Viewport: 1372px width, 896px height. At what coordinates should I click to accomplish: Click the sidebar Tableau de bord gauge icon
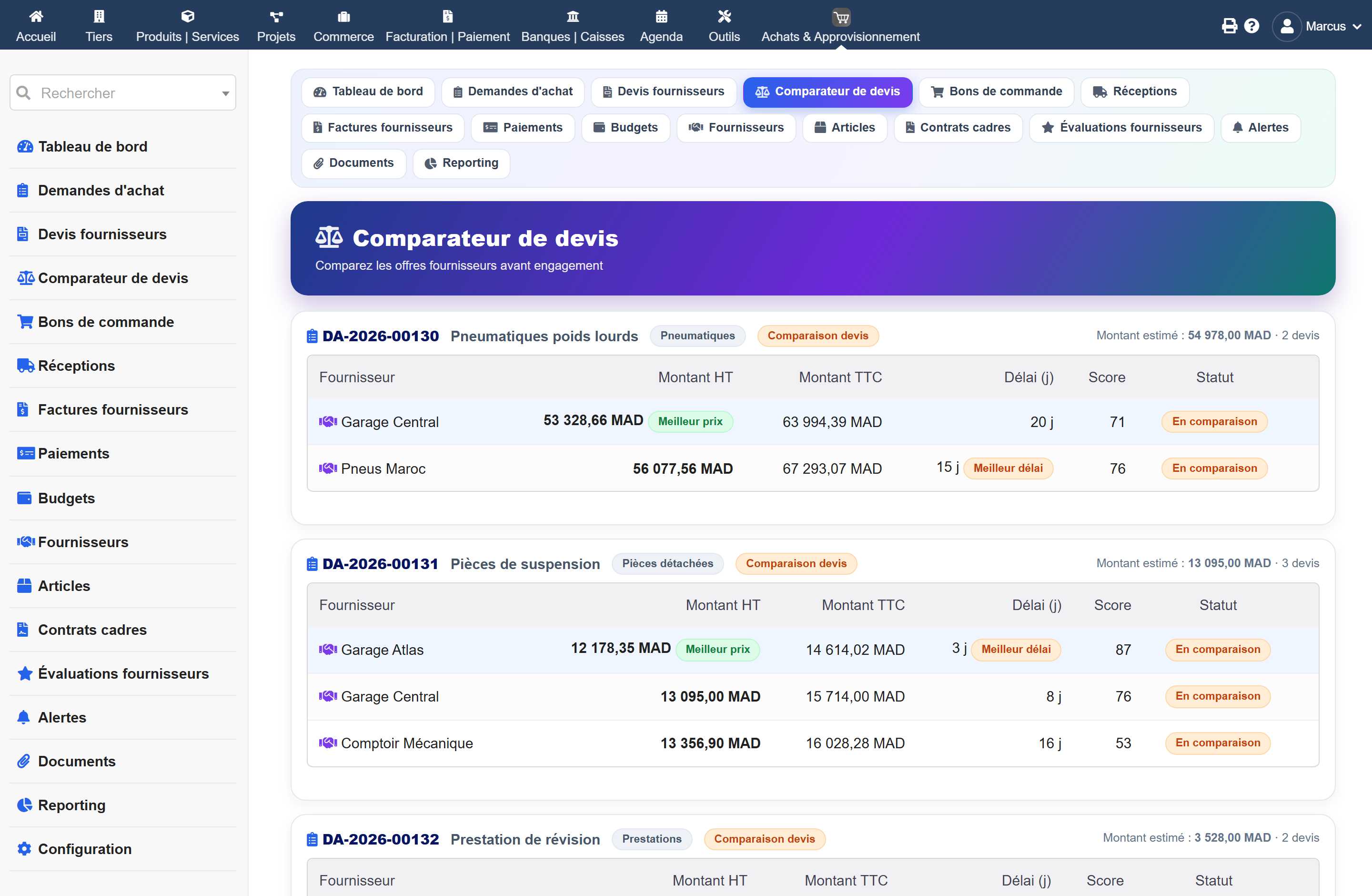(25, 146)
